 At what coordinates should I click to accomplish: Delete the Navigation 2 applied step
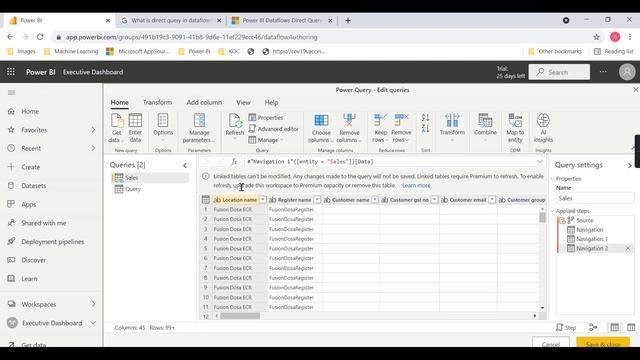coord(628,248)
